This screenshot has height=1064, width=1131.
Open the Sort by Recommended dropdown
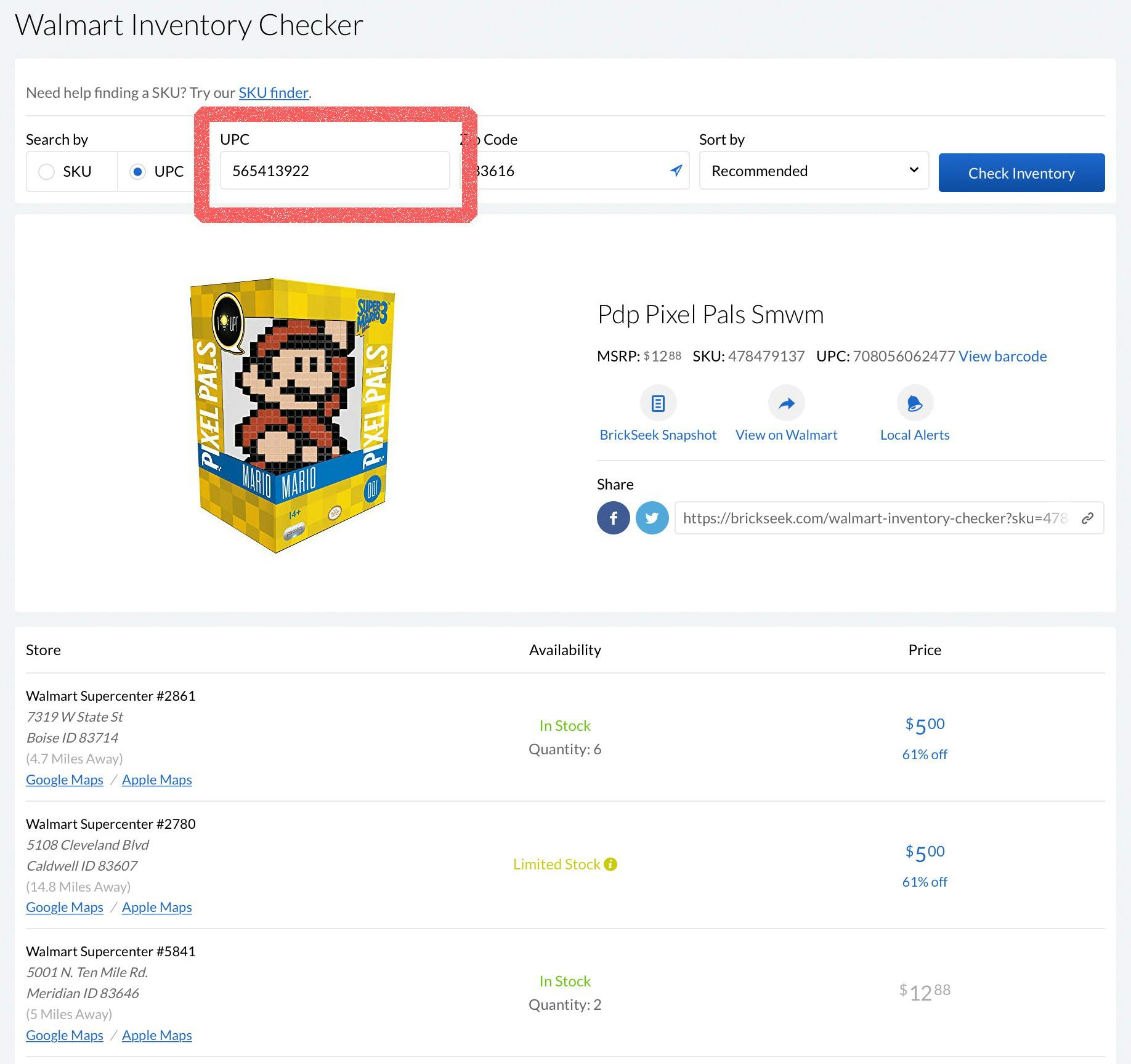(x=813, y=171)
